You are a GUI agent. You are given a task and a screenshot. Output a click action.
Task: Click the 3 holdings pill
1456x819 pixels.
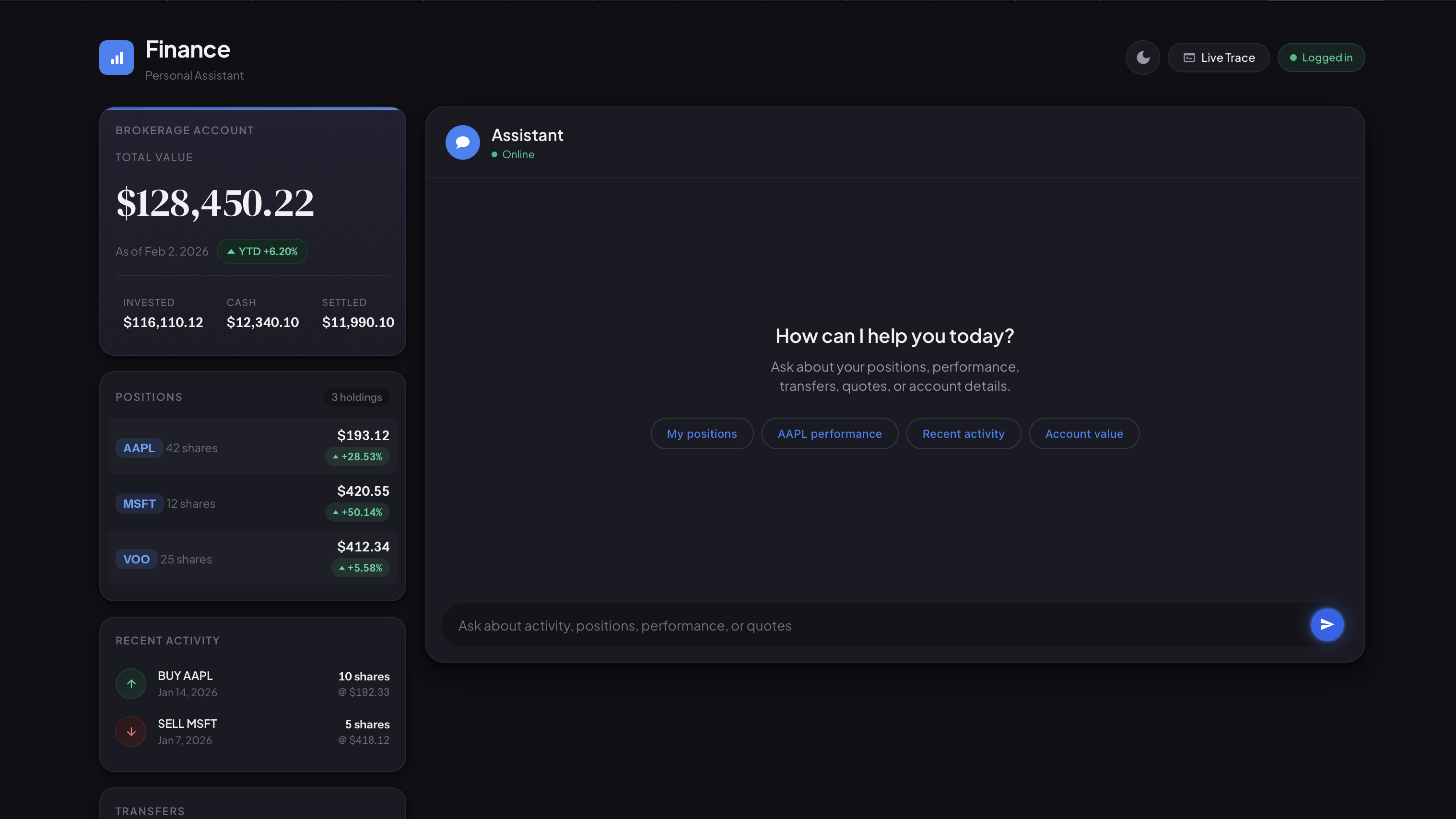click(356, 398)
